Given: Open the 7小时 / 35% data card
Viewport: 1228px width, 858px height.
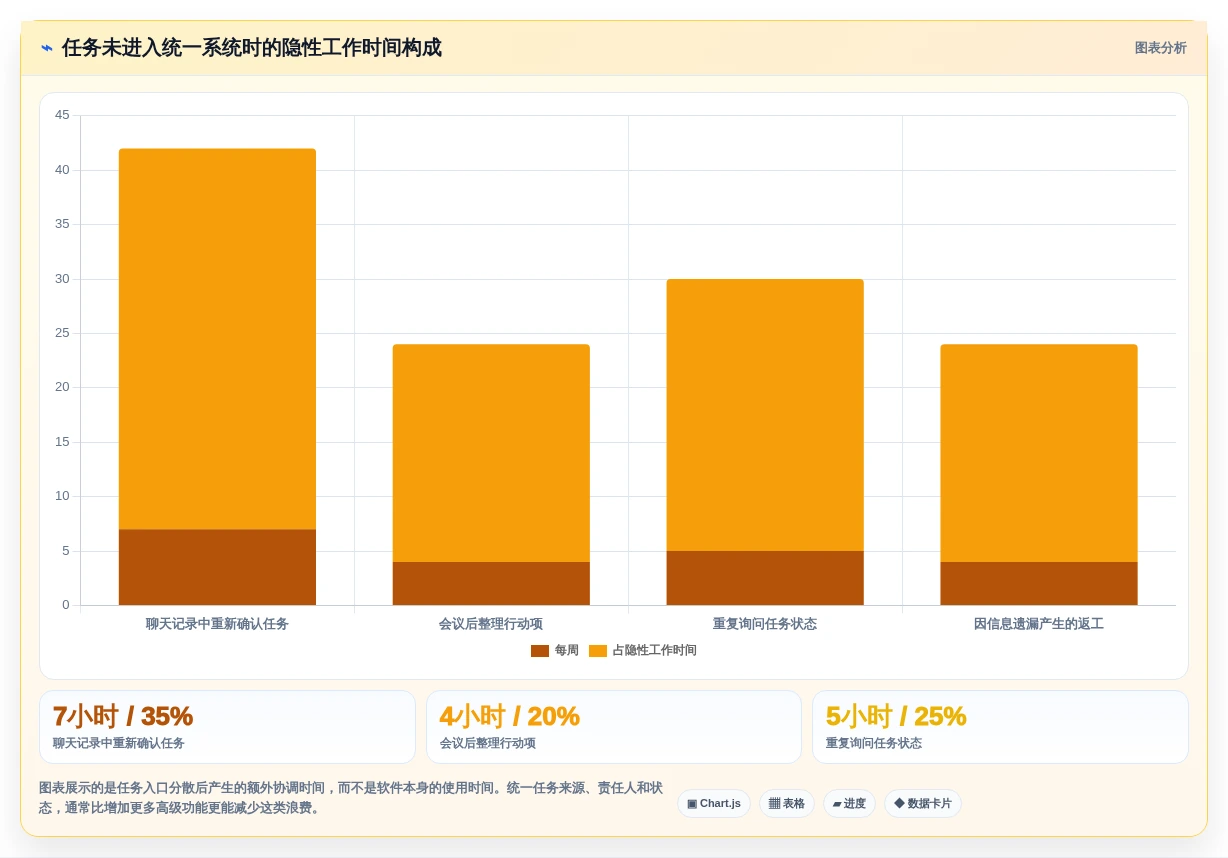Looking at the screenshot, I should pyautogui.click(x=227, y=727).
